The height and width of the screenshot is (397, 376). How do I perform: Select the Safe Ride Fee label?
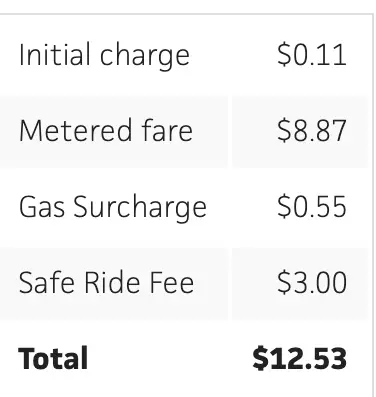[106, 282]
